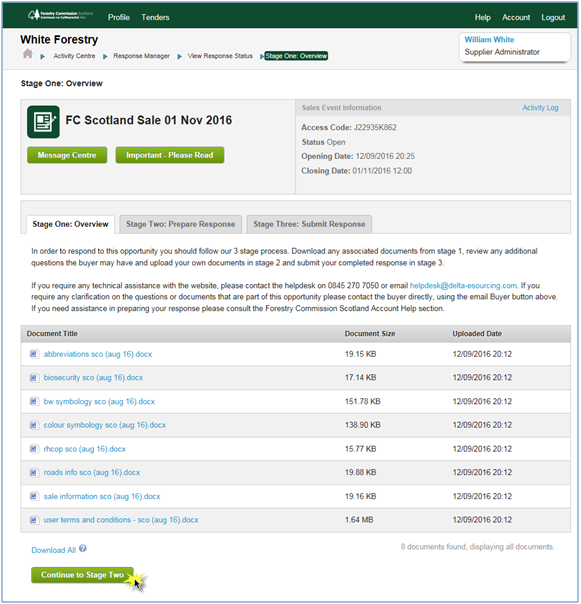Open sale information sco (aug 16).docx
This screenshot has height=604, width=581.
pyautogui.click(x=102, y=496)
